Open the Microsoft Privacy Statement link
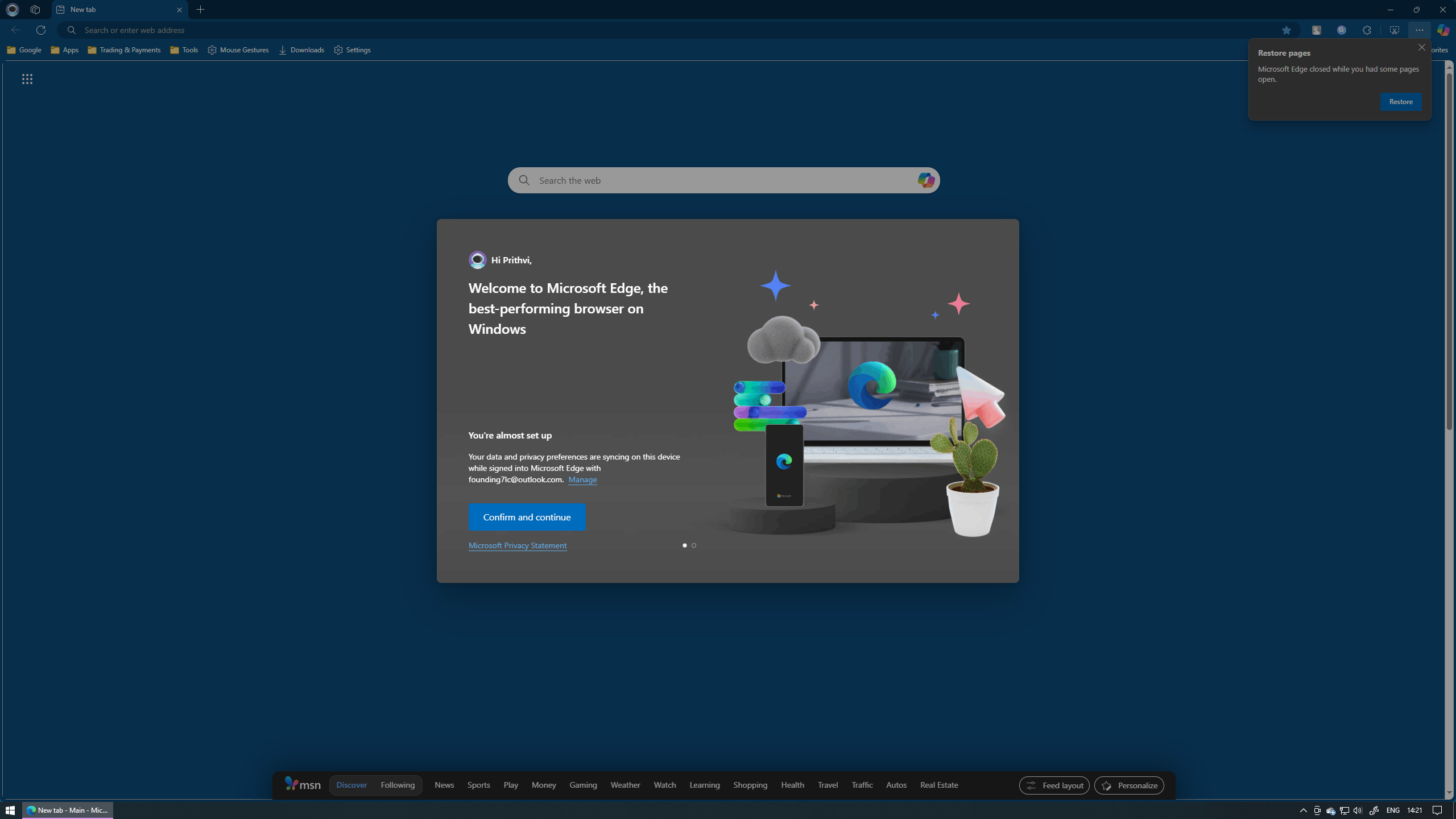Viewport: 1456px width, 819px height. (x=517, y=545)
